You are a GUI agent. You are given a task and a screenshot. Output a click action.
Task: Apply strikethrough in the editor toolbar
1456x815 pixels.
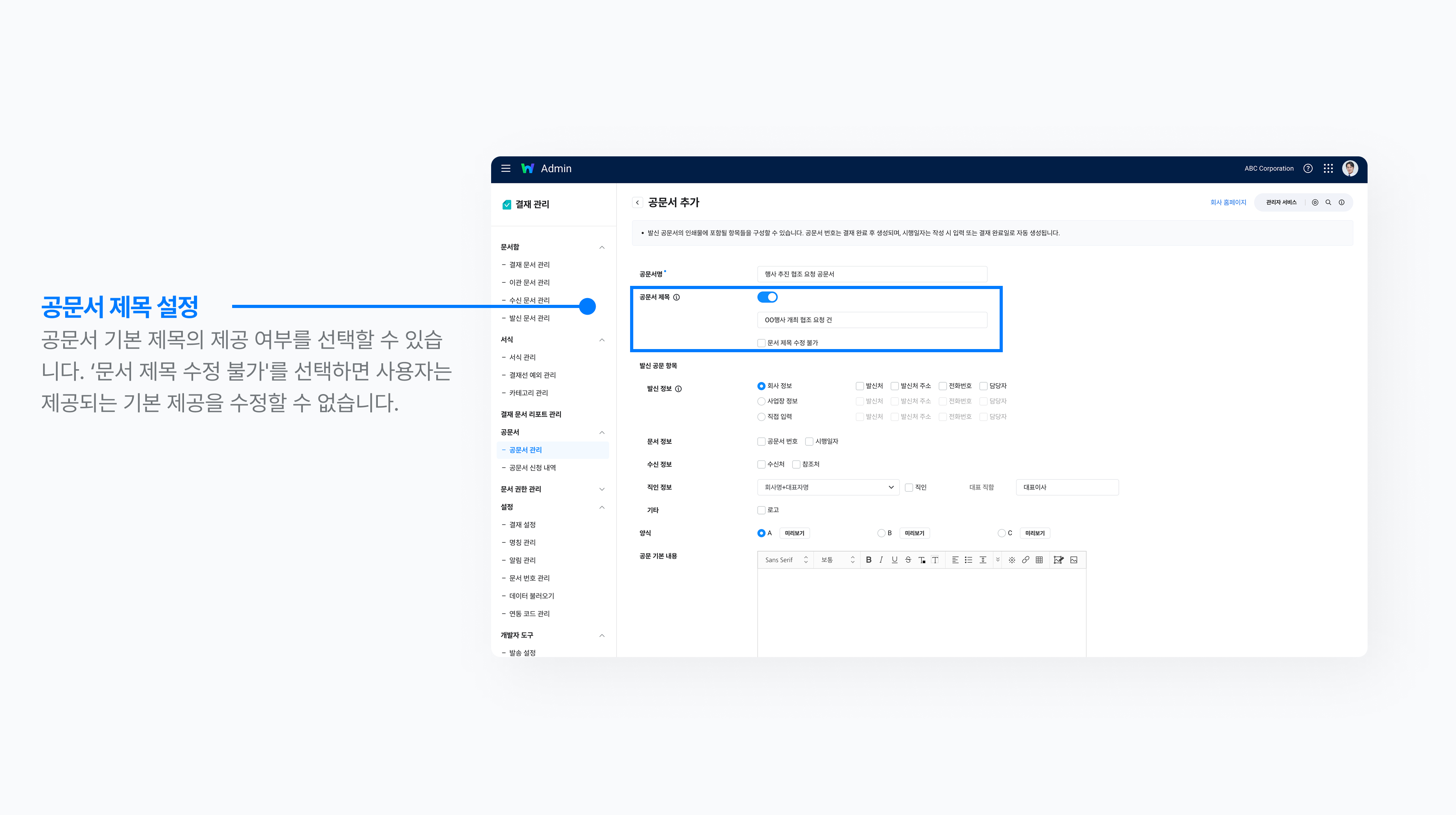point(908,560)
